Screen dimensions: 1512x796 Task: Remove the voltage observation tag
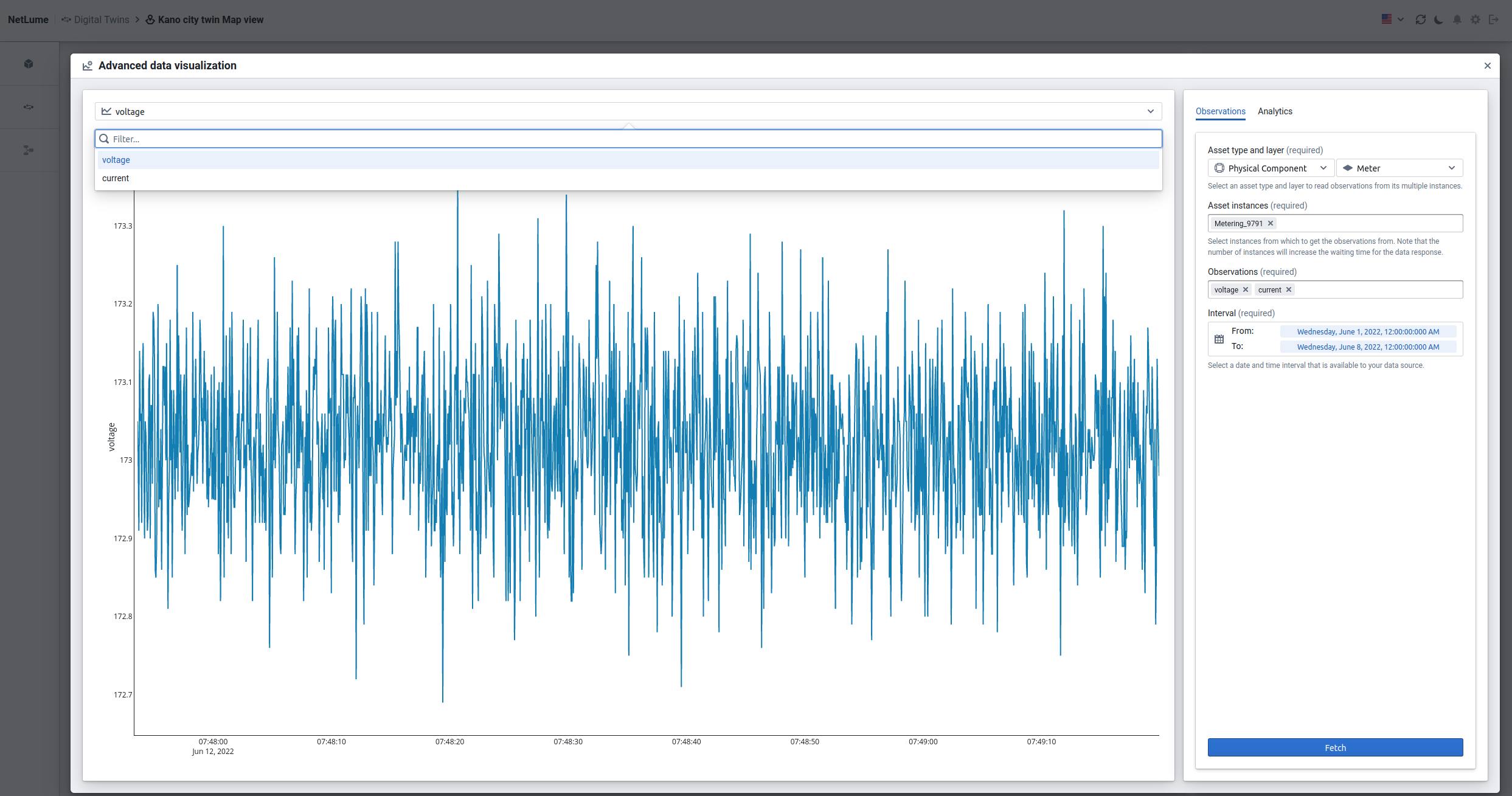click(x=1246, y=289)
